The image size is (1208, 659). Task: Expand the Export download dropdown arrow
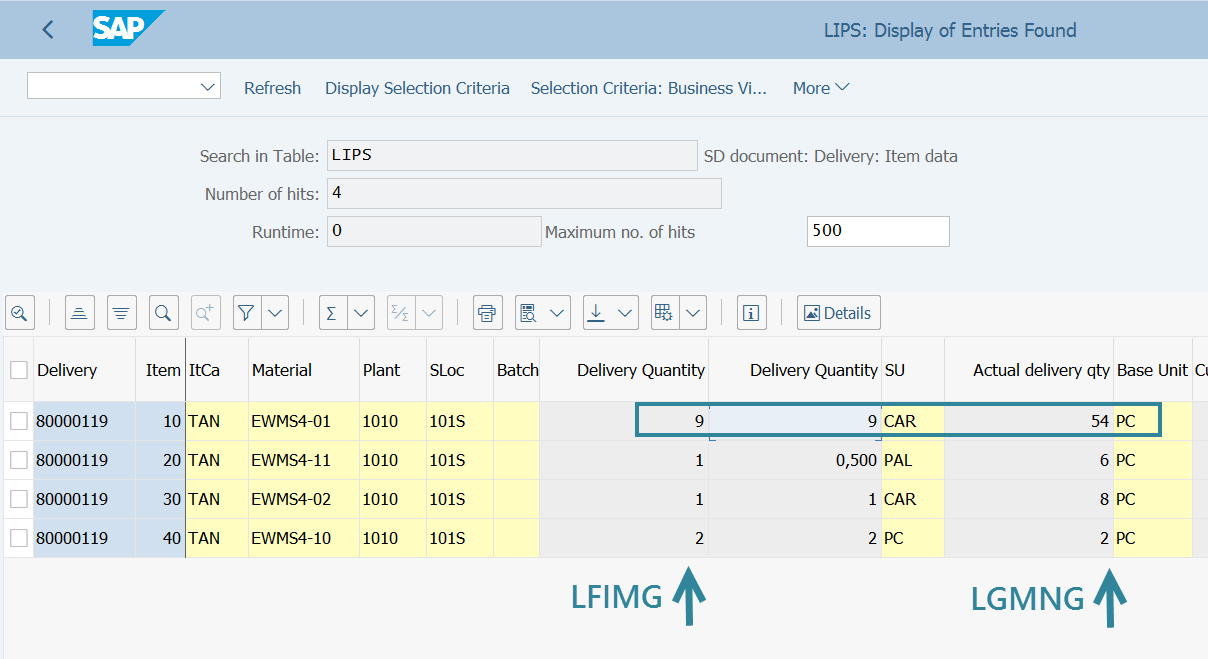(x=625, y=313)
